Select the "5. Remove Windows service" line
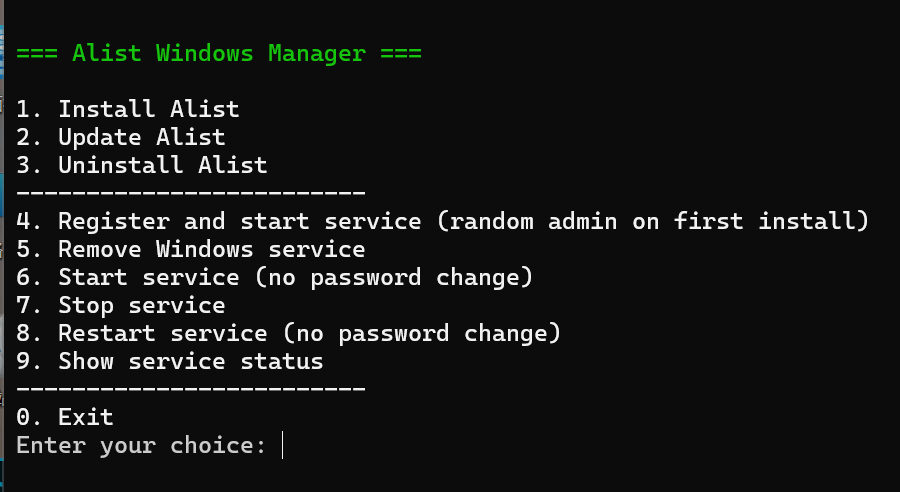 pos(191,249)
